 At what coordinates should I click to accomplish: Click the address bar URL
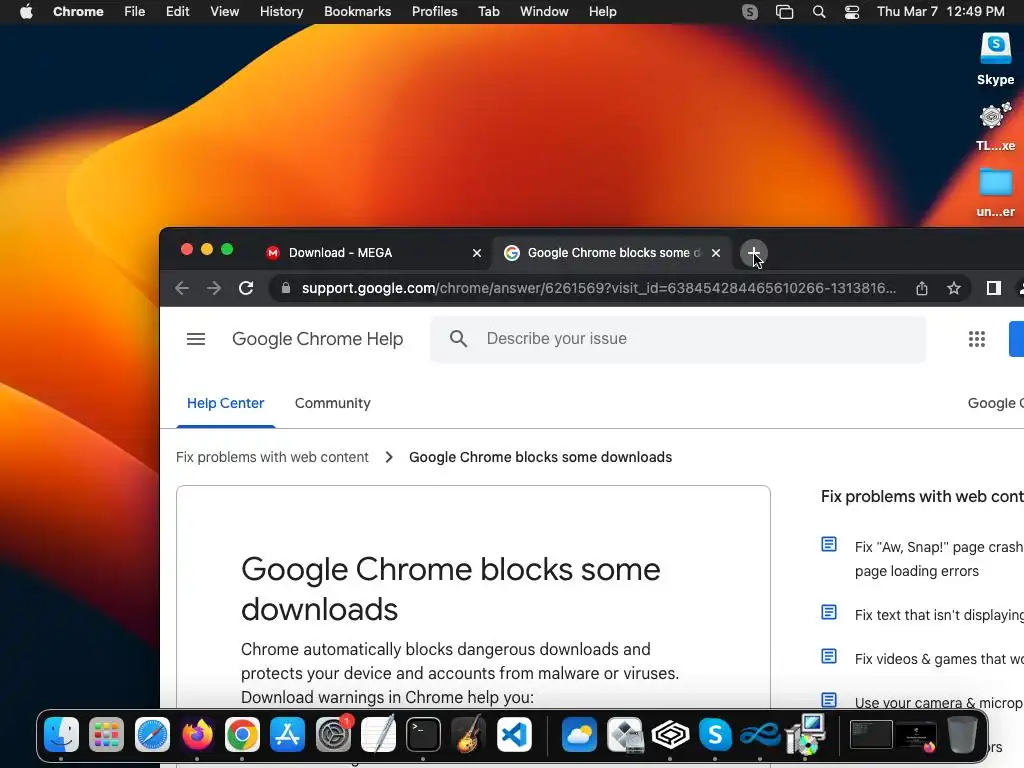tap(598, 288)
